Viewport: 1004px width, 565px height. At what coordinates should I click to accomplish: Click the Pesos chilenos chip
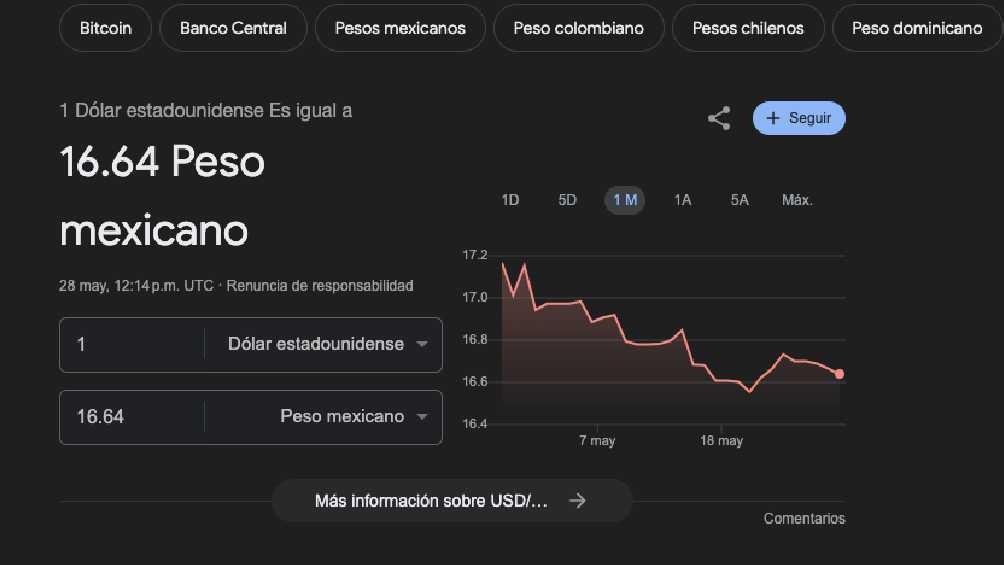[x=748, y=28]
